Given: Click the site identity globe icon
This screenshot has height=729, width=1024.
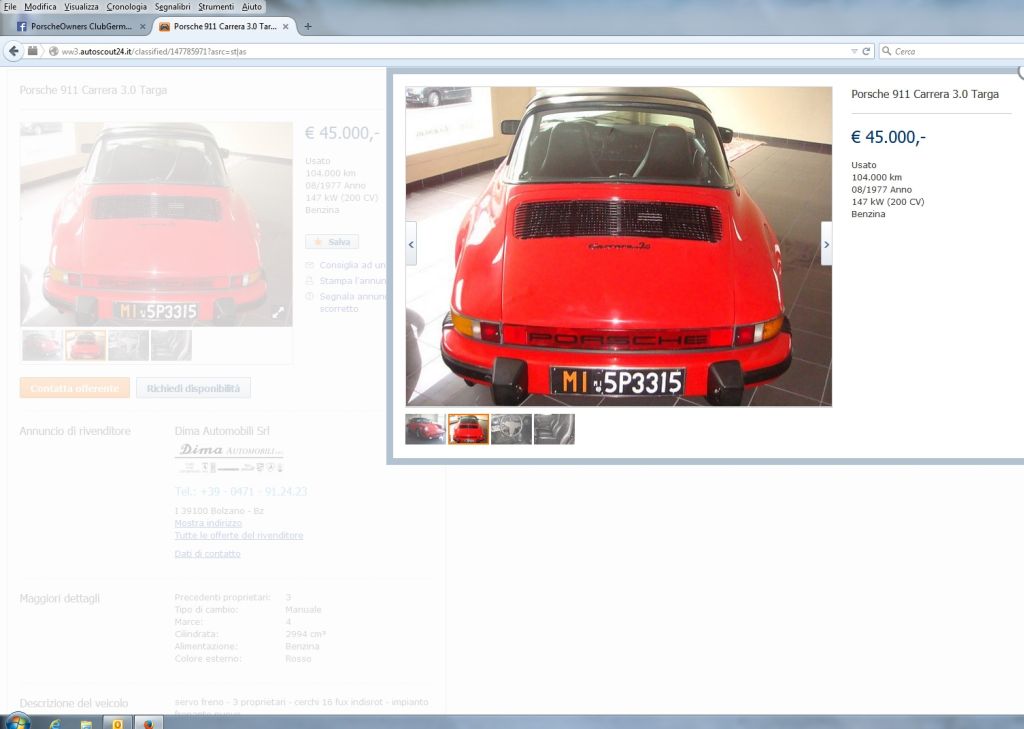Looking at the screenshot, I should (54, 51).
